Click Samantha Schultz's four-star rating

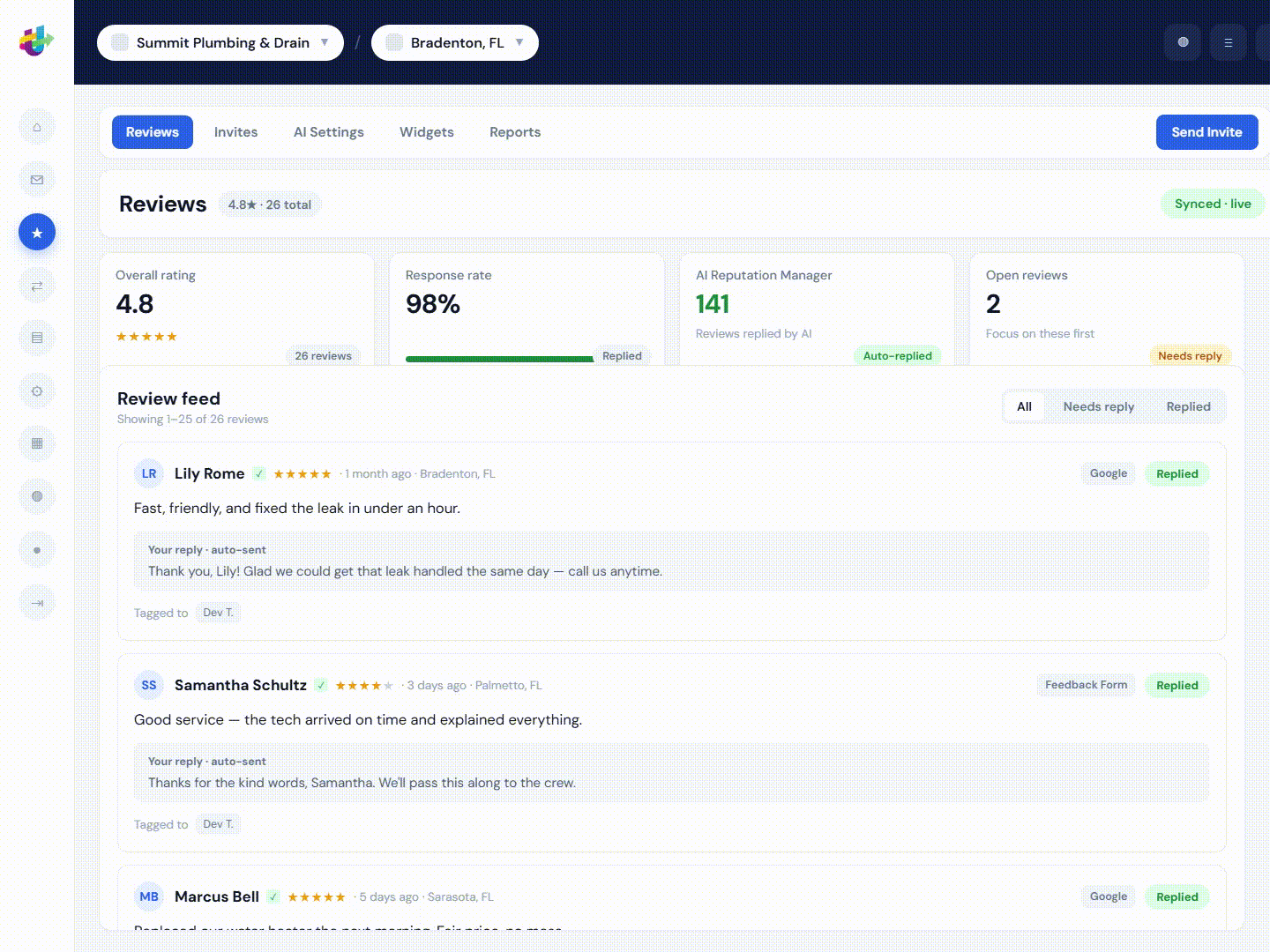pos(364,686)
